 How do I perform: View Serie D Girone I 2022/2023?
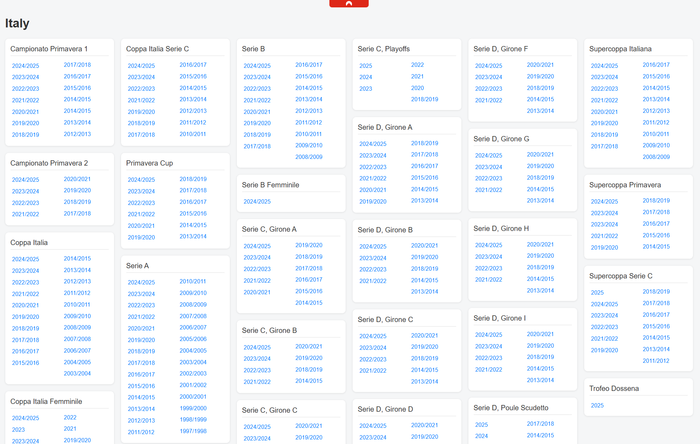[488, 358]
